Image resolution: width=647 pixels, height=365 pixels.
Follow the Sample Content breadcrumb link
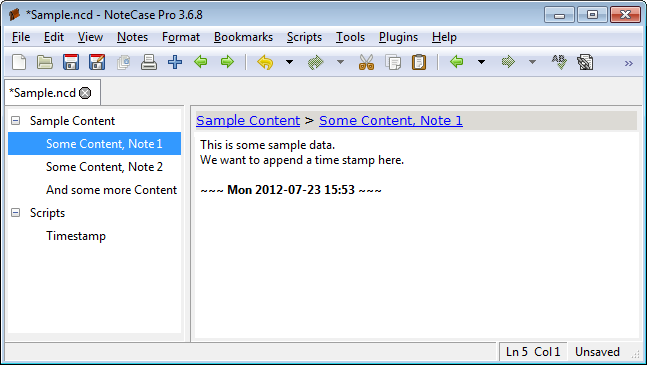(248, 120)
